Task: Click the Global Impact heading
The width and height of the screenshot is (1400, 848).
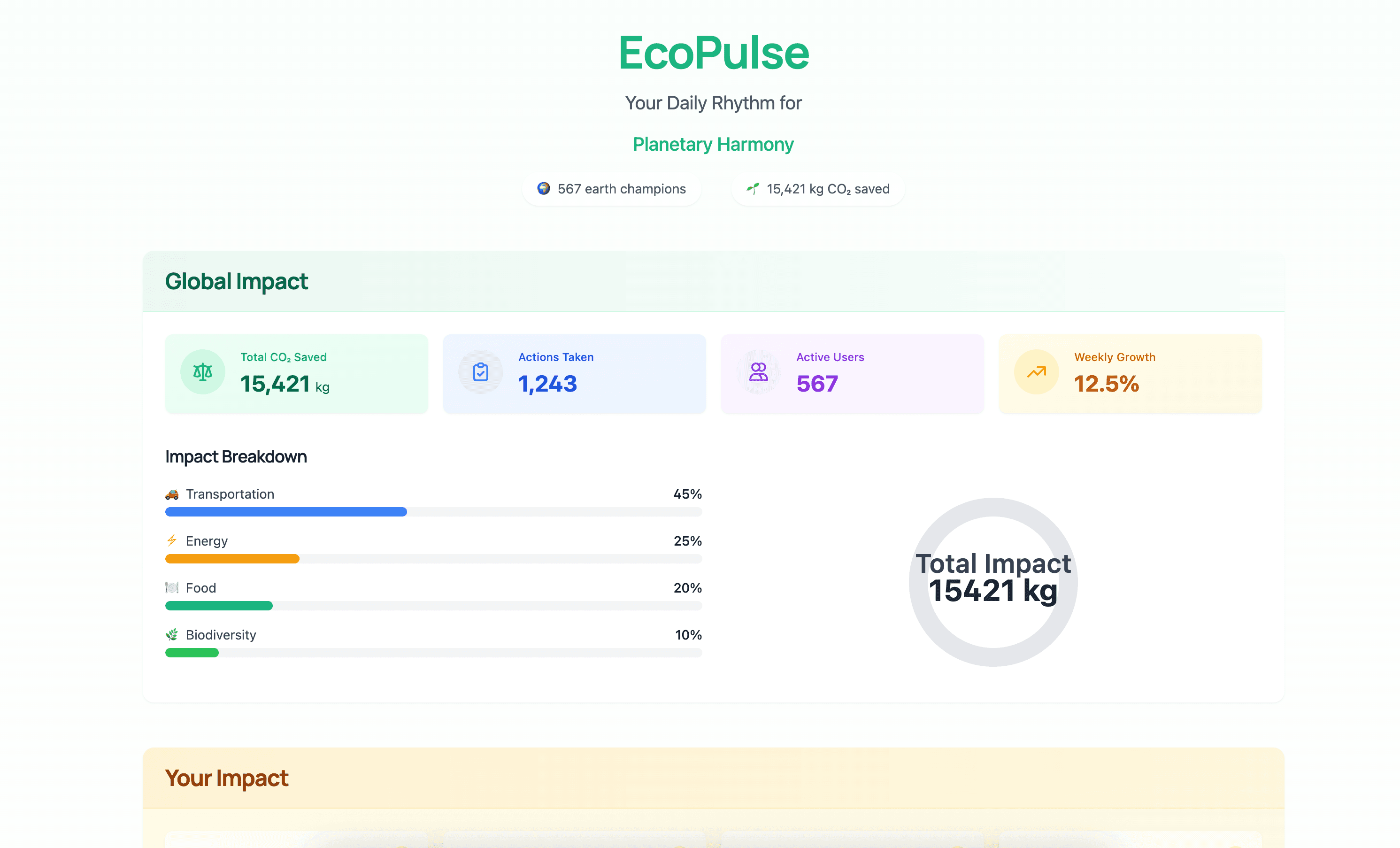Action: coord(236,281)
